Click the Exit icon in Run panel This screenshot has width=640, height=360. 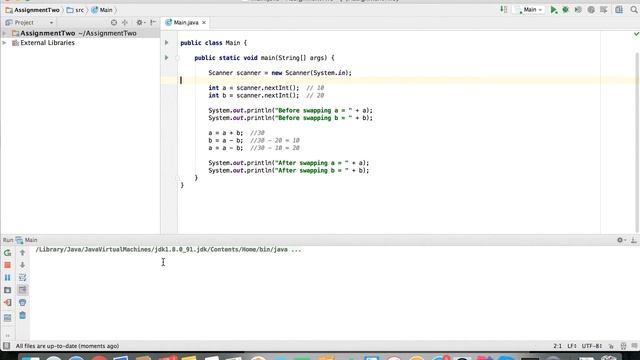(x=7, y=303)
